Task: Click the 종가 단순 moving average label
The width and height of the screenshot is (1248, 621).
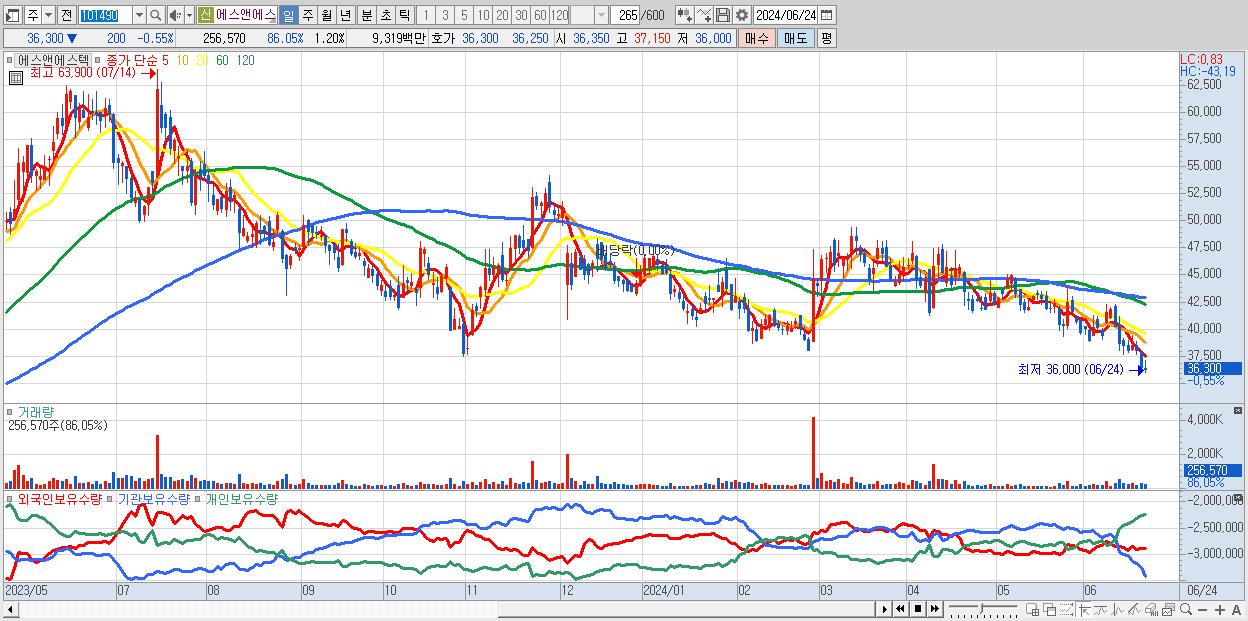Action: coord(131,60)
